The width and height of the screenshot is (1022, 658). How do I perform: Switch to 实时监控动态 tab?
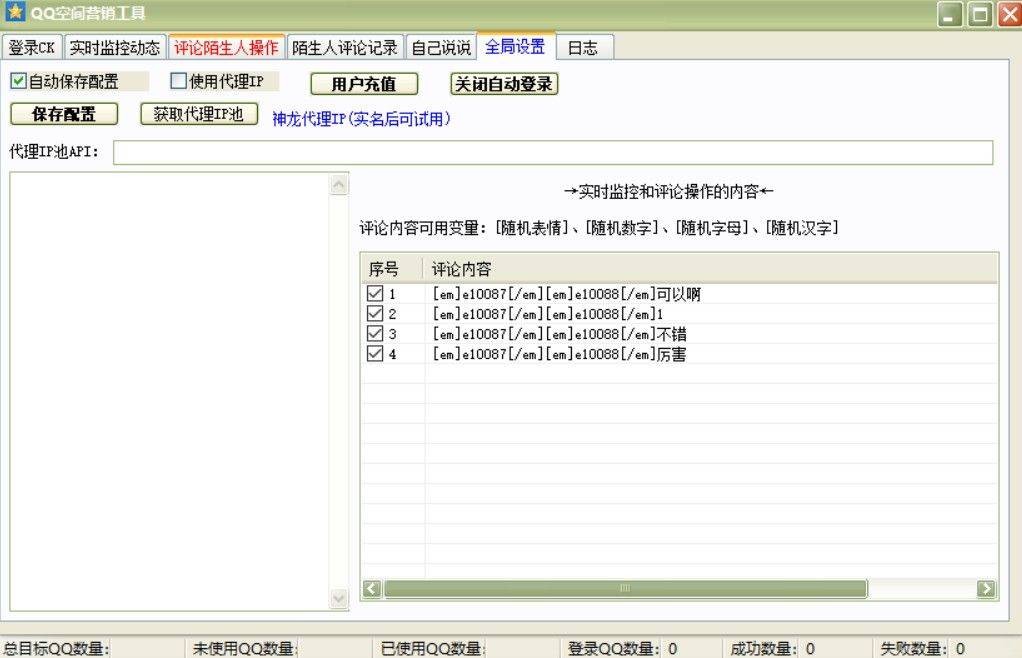click(115, 48)
